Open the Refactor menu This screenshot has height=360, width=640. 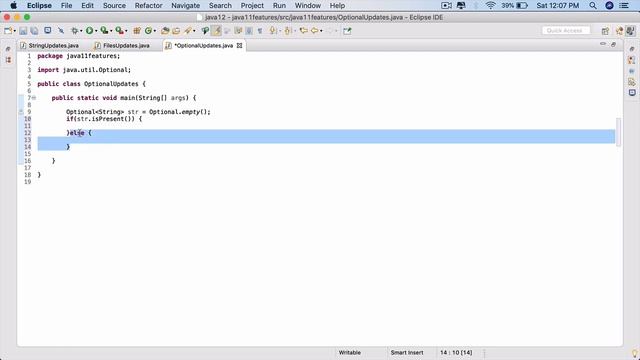[x=149, y=6]
